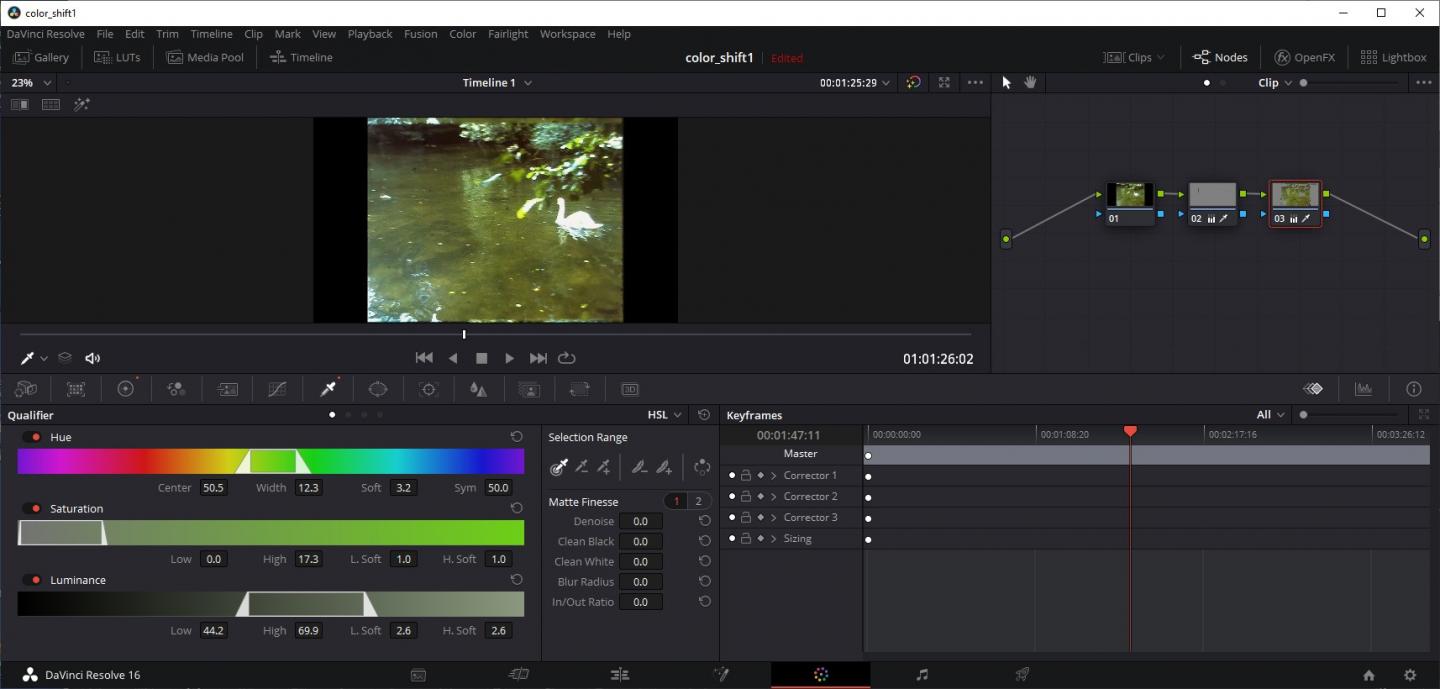The image size is (1440, 689).
Task: Select the add softness picker
Action: coord(664,467)
